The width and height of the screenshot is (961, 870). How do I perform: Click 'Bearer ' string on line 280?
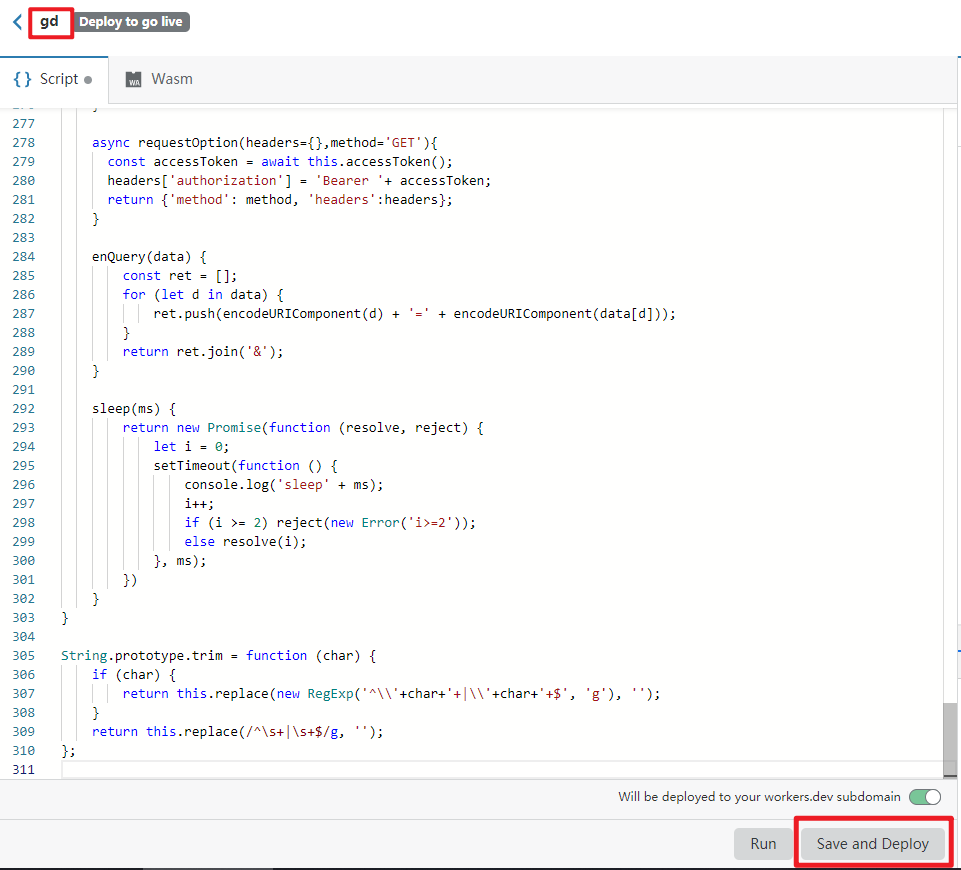click(349, 181)
